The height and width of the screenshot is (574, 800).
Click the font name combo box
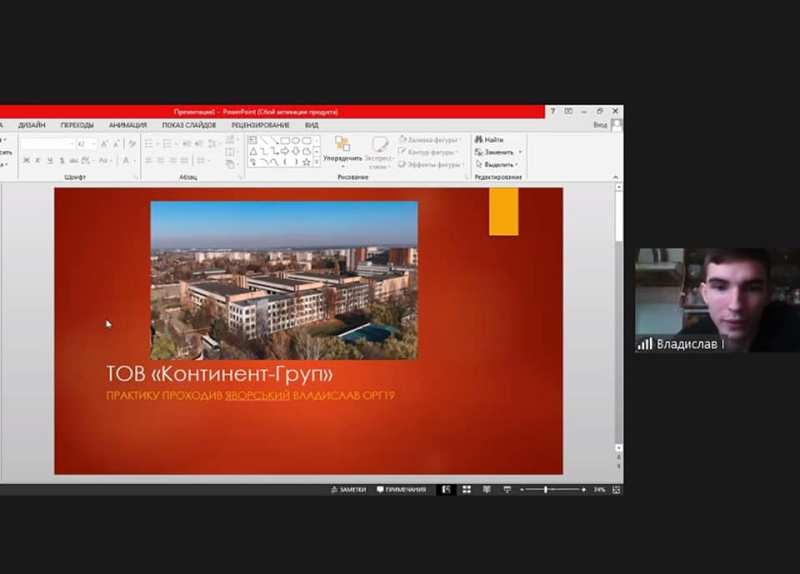[47, 144]
